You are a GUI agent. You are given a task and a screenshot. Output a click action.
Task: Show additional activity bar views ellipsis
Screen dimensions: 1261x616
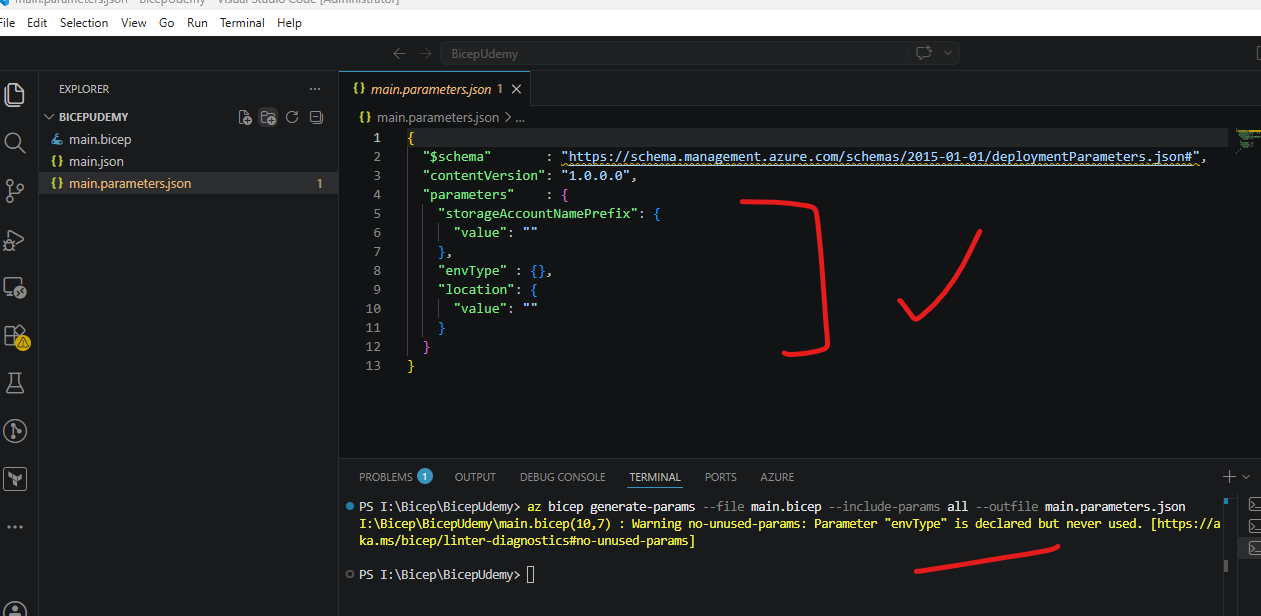[x=15, y=526]
